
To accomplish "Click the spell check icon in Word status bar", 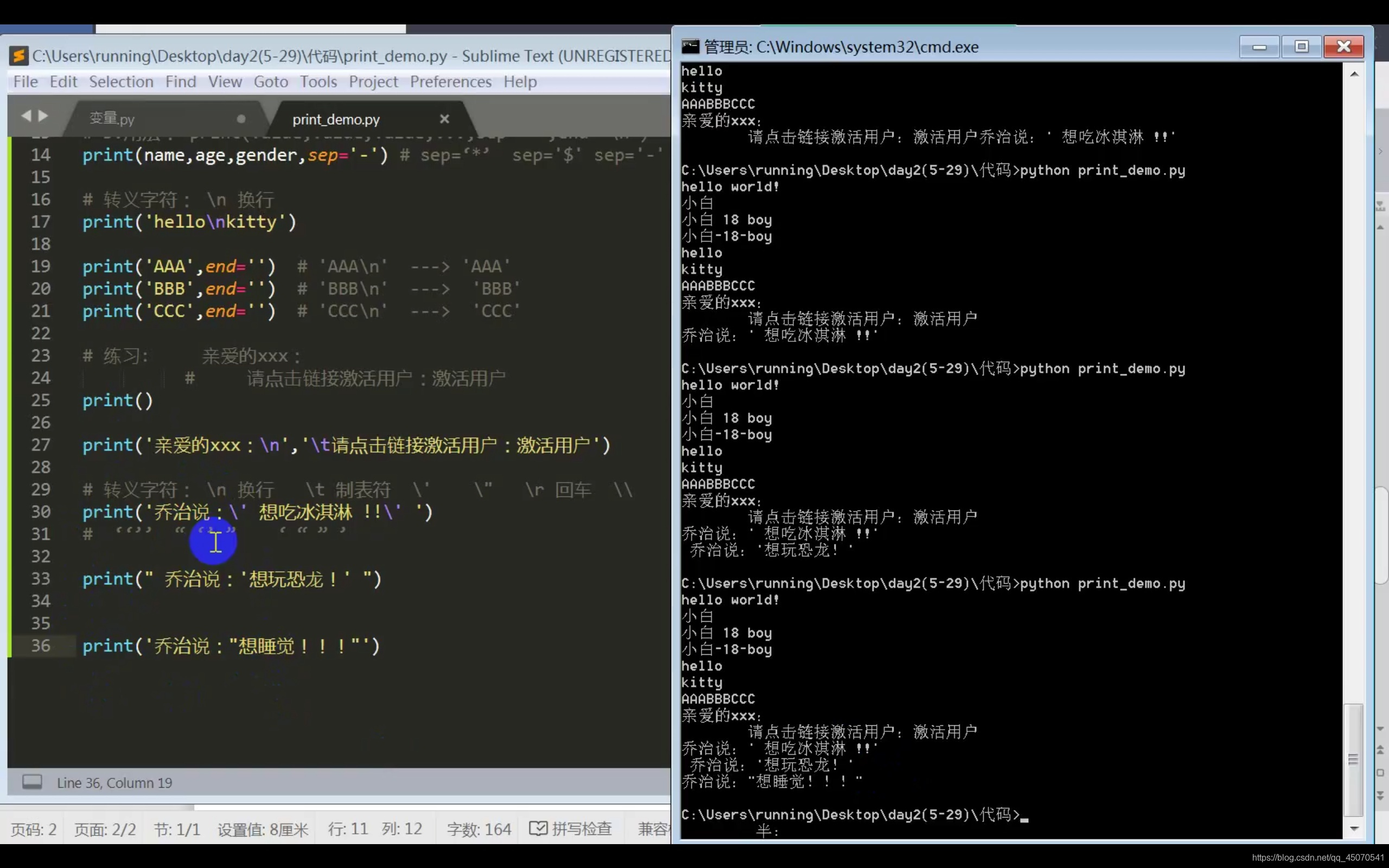I will pos(538,828).
